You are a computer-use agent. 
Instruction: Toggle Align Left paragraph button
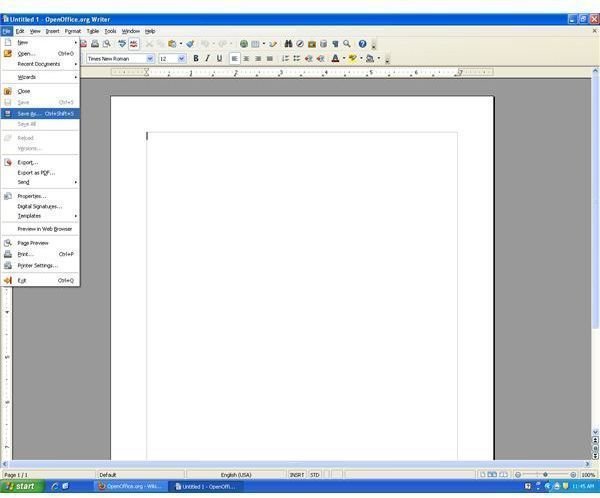tap(235, 59)
